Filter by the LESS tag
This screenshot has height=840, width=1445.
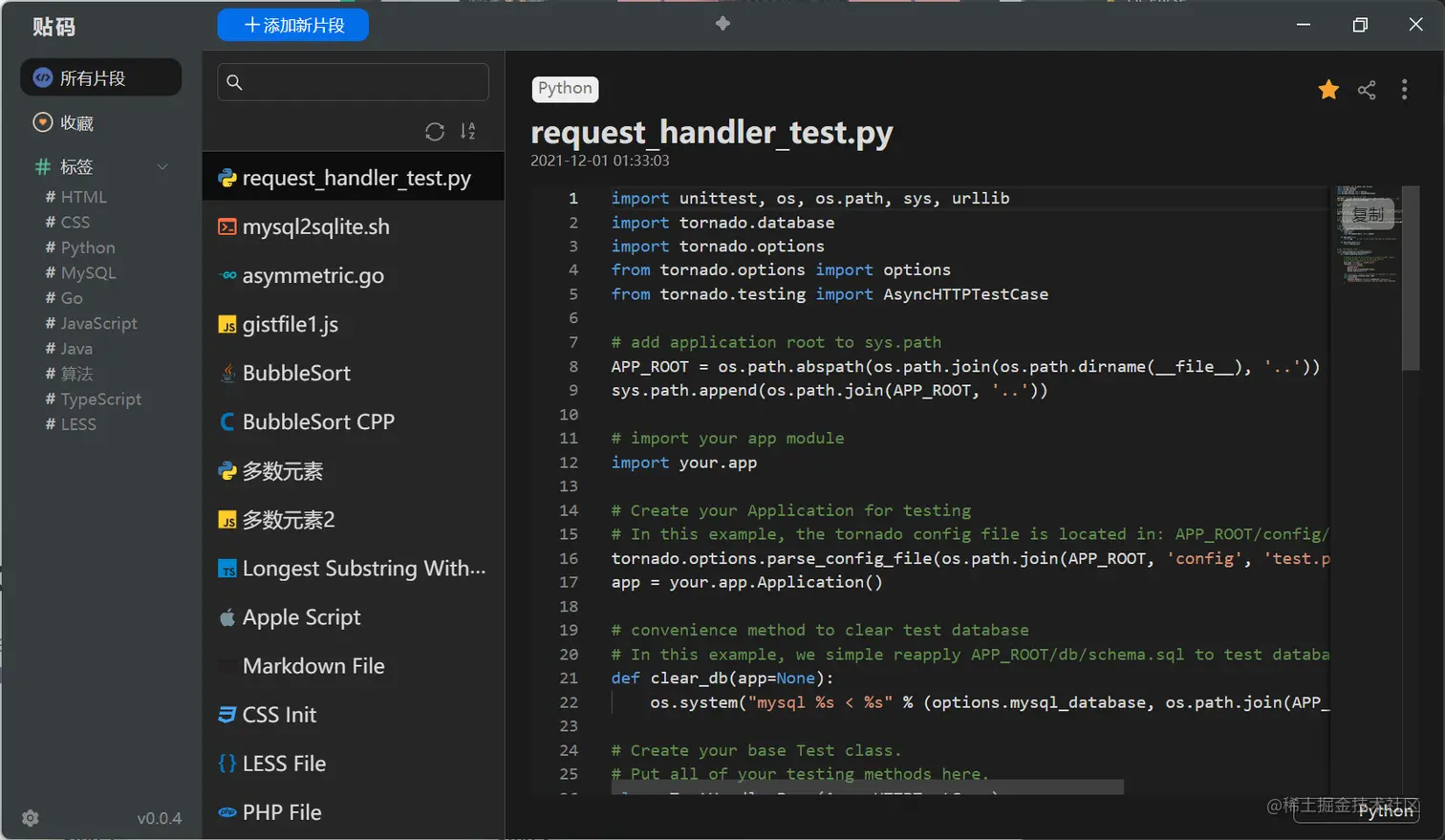[71, 424]
